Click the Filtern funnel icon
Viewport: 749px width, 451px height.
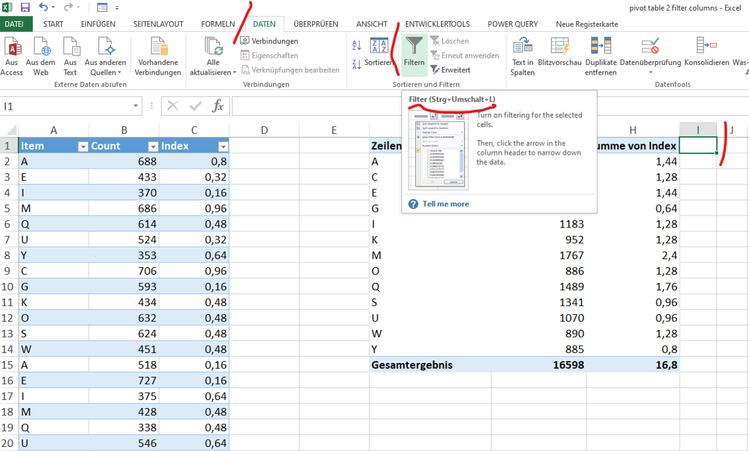point(414,46)
